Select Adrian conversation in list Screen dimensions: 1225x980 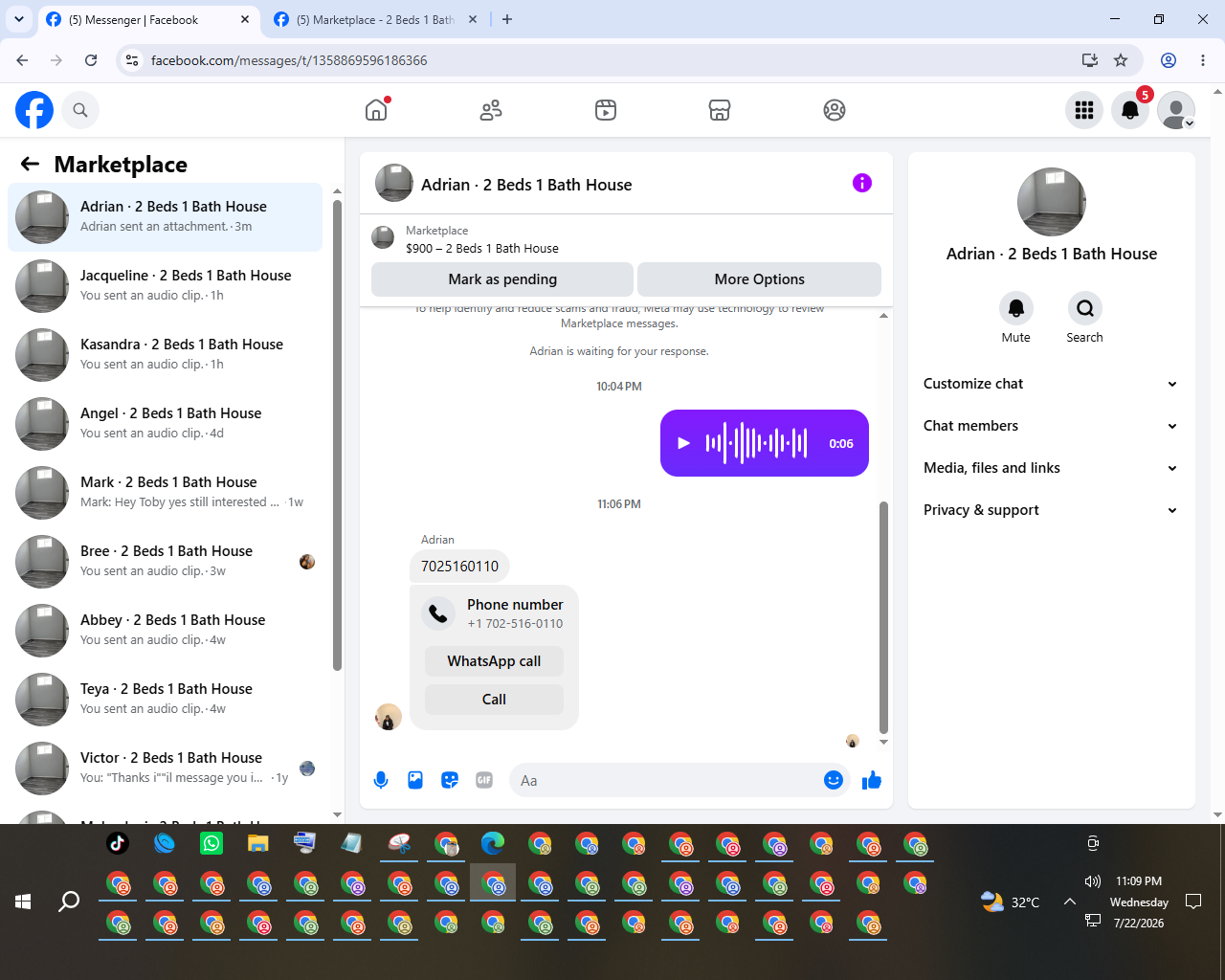click(x=166, y=216)
